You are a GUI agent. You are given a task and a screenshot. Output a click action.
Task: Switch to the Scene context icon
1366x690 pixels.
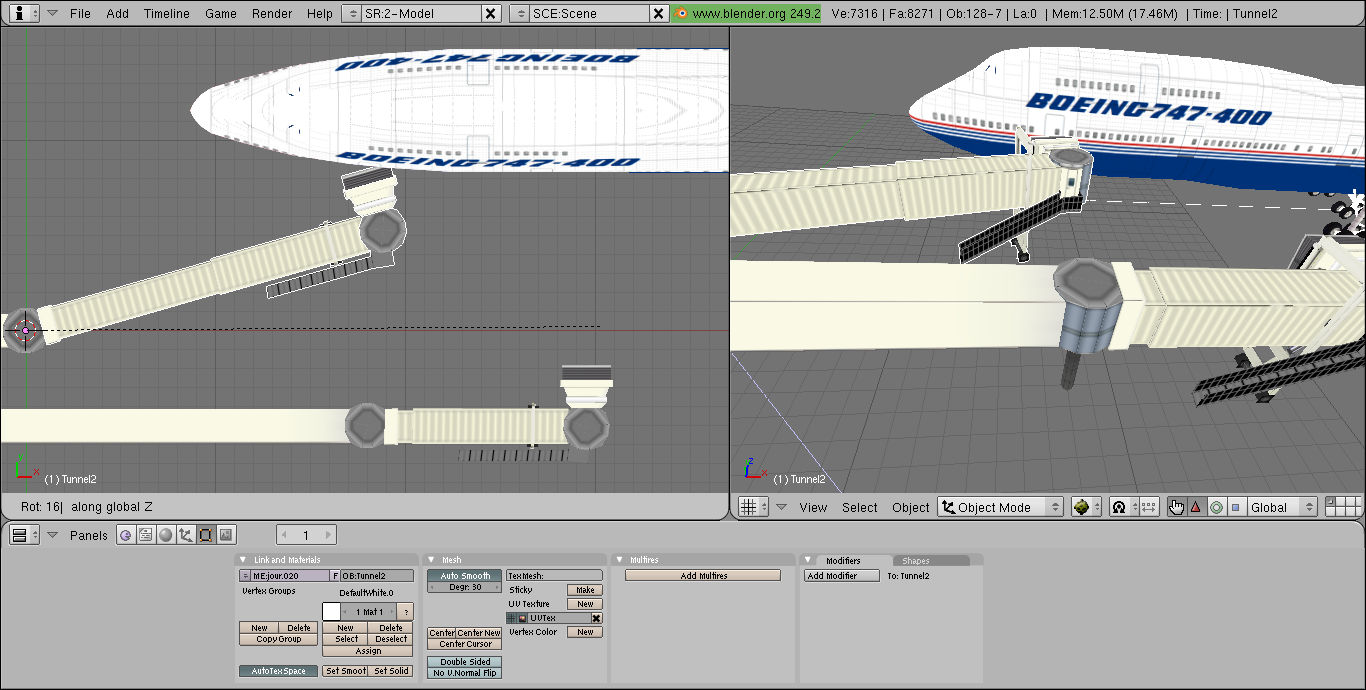(226, 535)
